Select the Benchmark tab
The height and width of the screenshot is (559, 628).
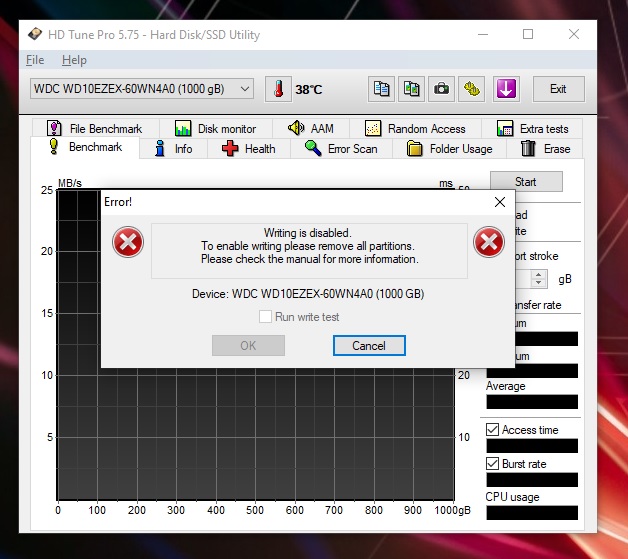(85, 147)
